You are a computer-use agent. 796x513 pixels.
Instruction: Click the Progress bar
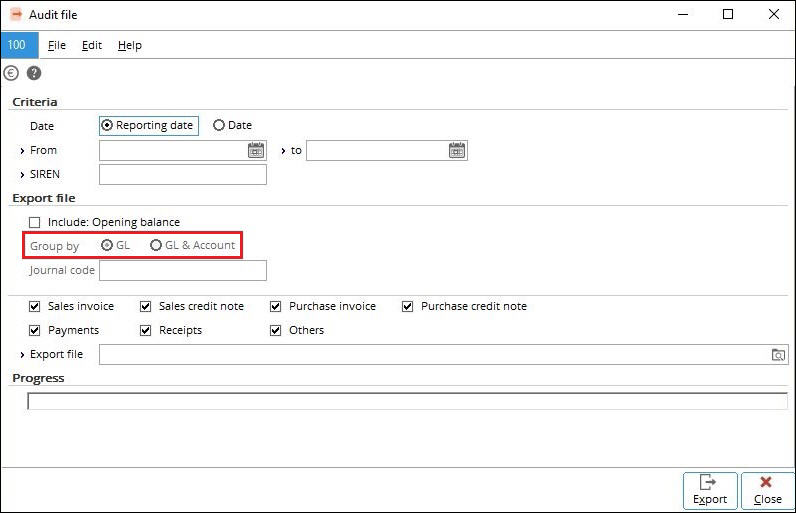pyautogui.click(x=407, y=401)
